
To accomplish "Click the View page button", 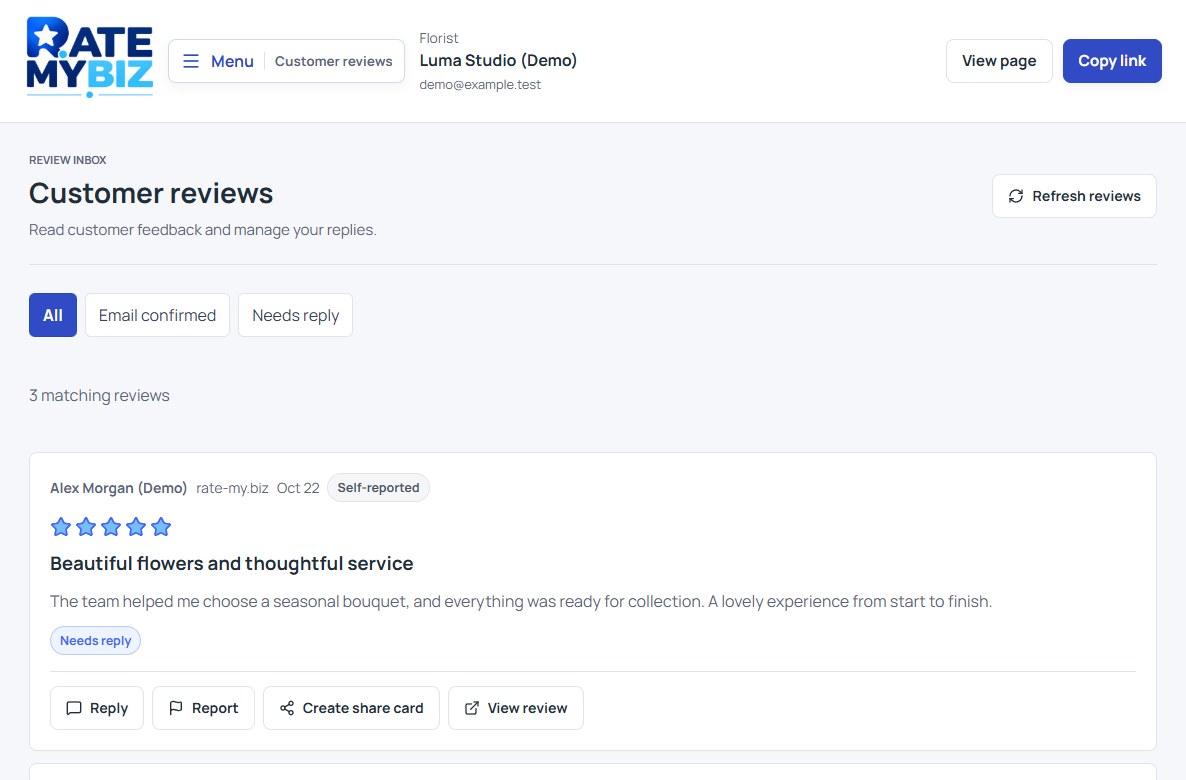I will [998, 61].
